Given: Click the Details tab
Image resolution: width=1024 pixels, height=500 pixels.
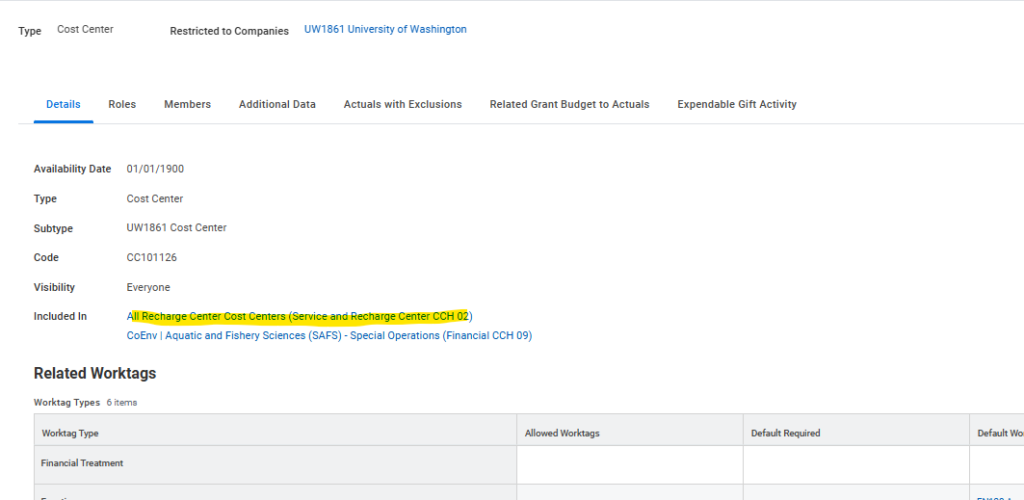Looking at the screenshot, I should click(63, 104).
